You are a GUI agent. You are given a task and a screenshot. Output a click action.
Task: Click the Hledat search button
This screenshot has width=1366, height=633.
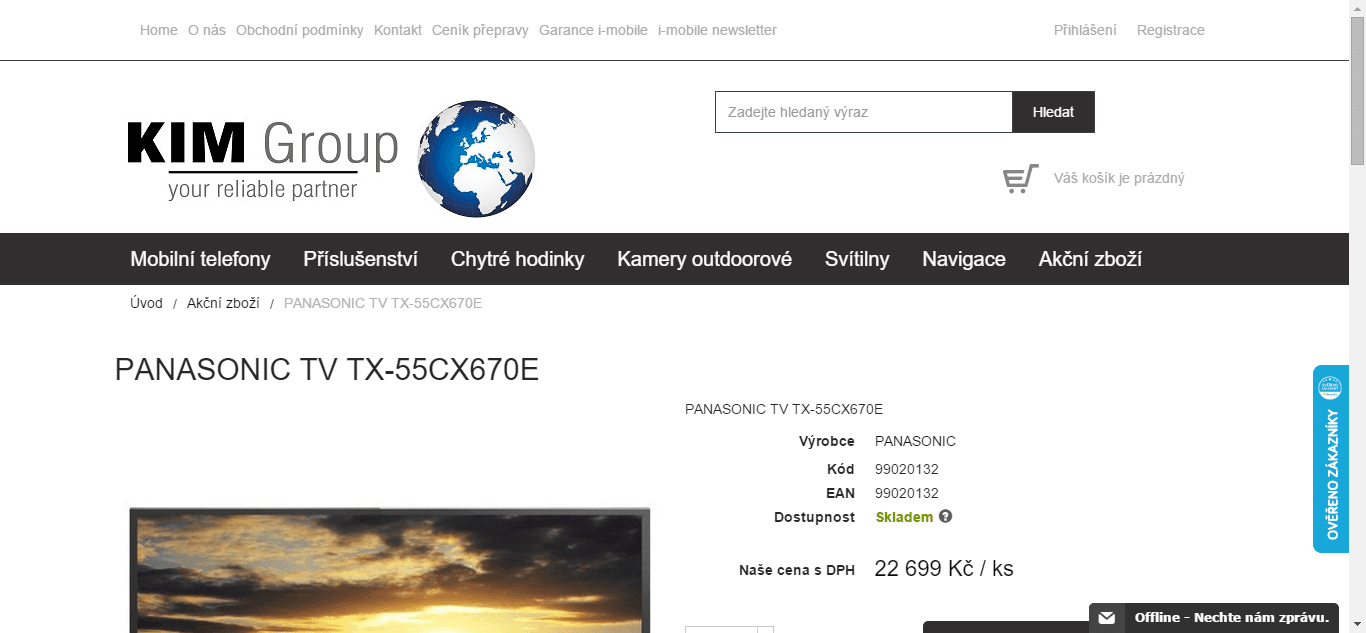tap(1054, 112)
